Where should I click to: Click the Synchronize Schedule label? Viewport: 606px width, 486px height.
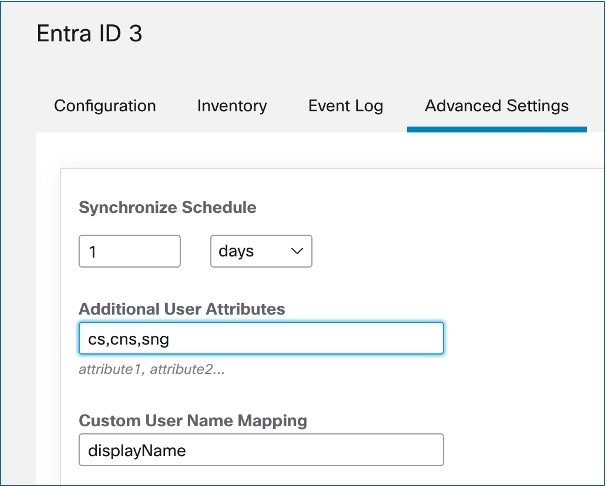pos(167,207)
